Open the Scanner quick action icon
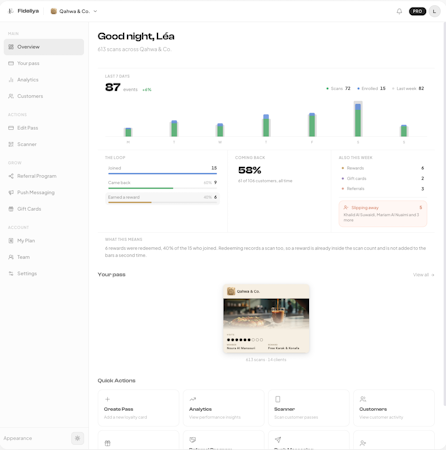This screenshot has height=450, width=446. [278, 399]
